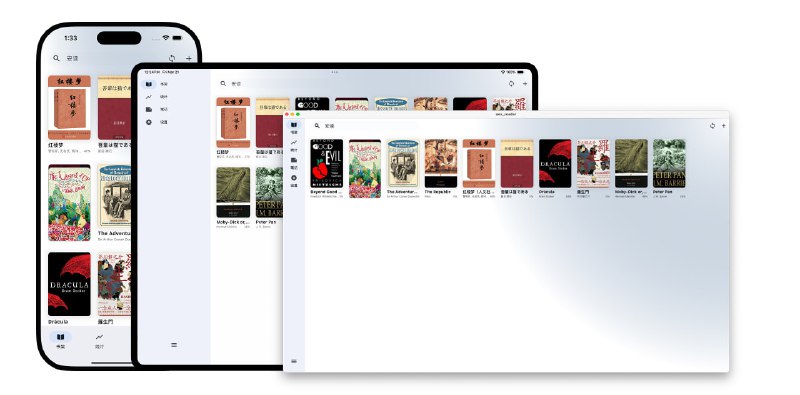Viewport: 800px width, 395px height.
Task: Select bookshelf tab on phone bottom bar
Action: 60,340
